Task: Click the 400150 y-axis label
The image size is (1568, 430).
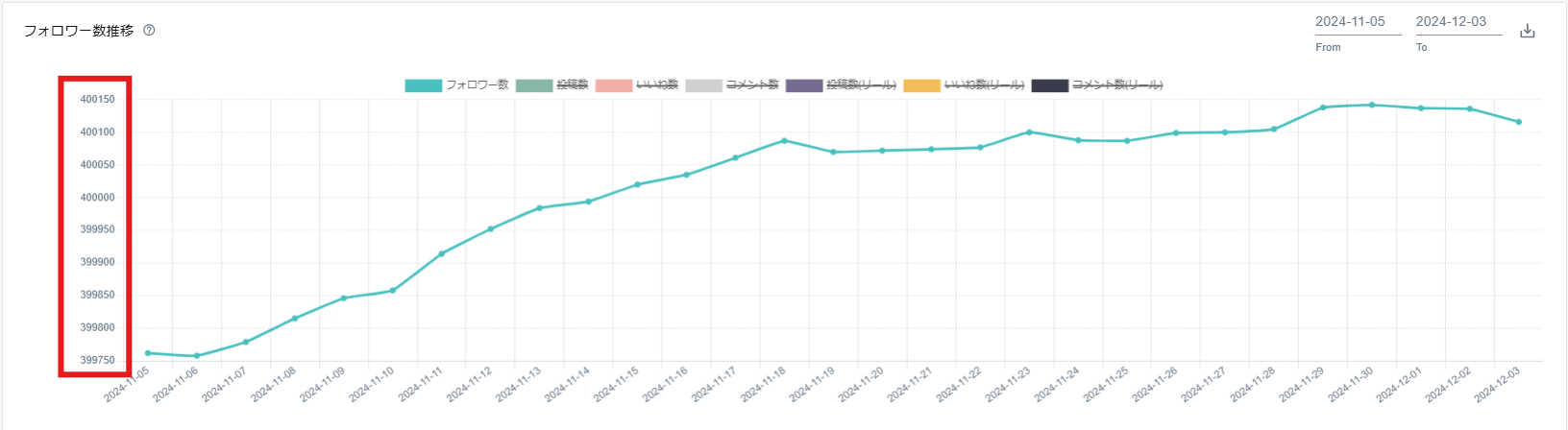Action: [97, 100]
